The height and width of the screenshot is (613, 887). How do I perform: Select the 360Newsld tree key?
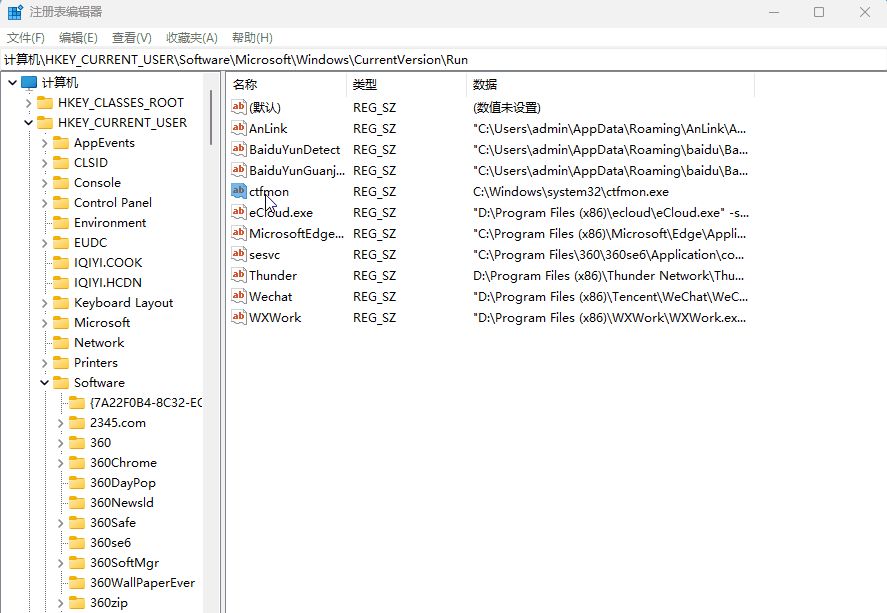tap(122, 503)
